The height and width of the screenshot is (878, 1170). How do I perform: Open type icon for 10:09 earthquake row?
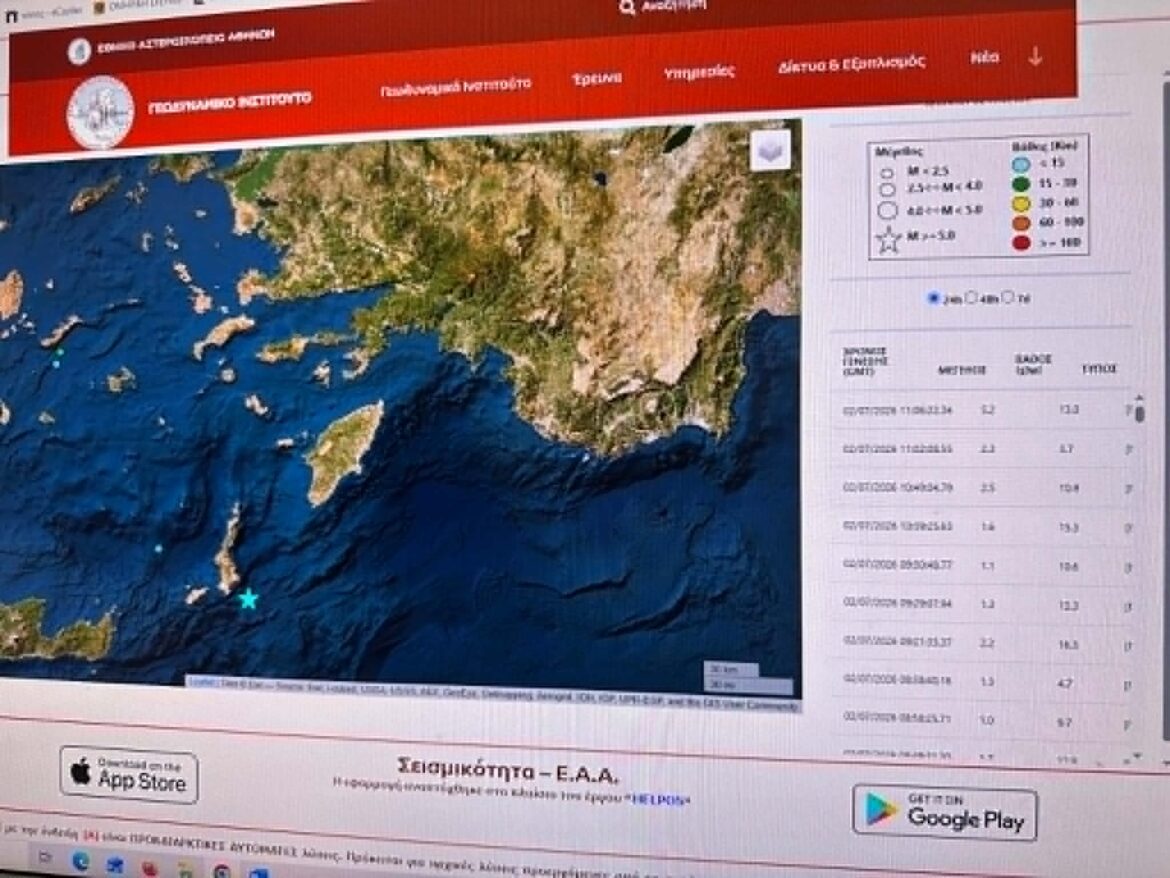(1129, 527)
